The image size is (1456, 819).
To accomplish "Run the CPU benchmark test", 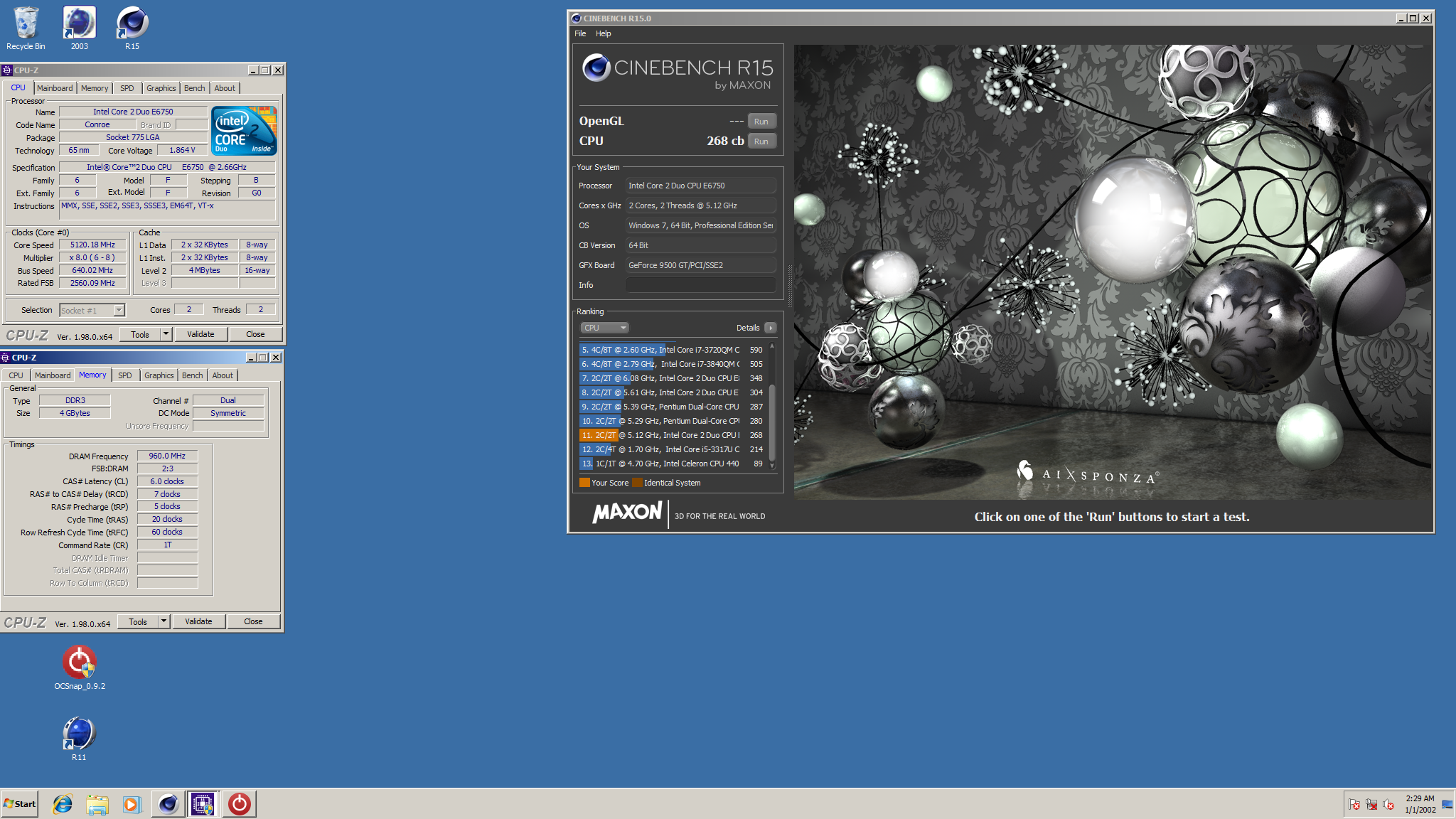I will tap(761, 141).
